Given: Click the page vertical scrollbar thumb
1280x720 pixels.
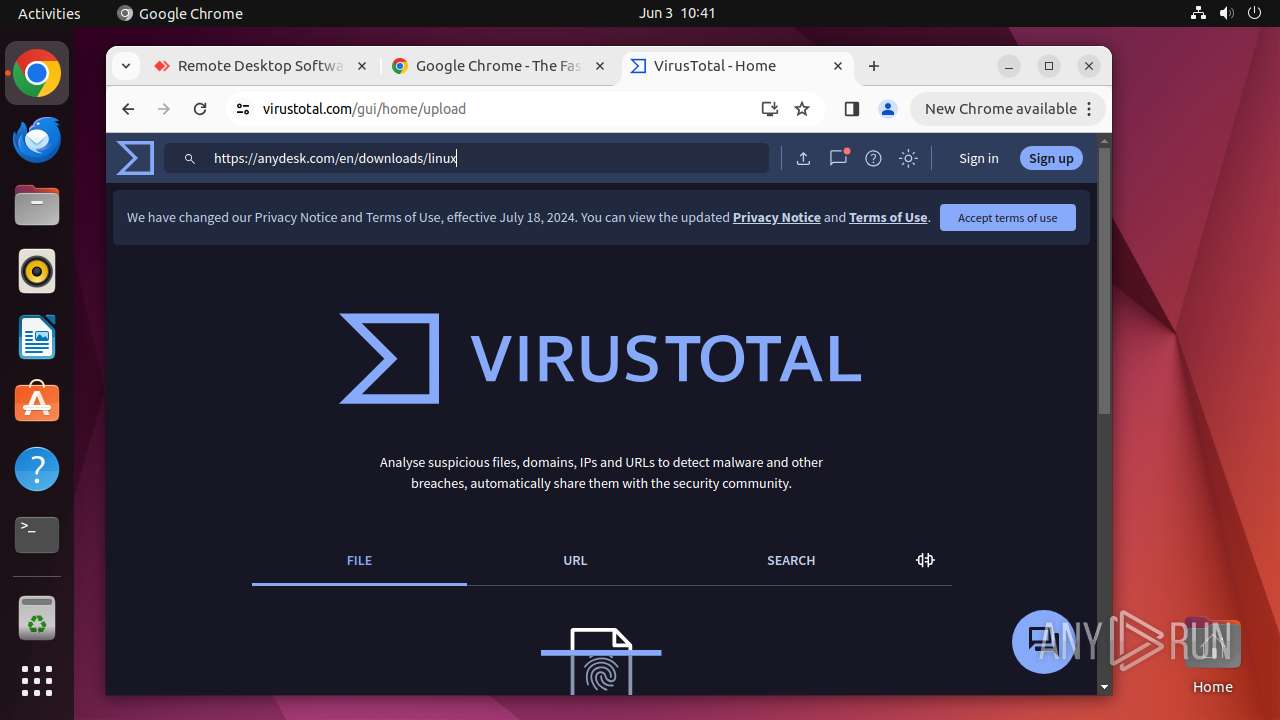Looking at the screenshot, I should [x=1104, y=280].
